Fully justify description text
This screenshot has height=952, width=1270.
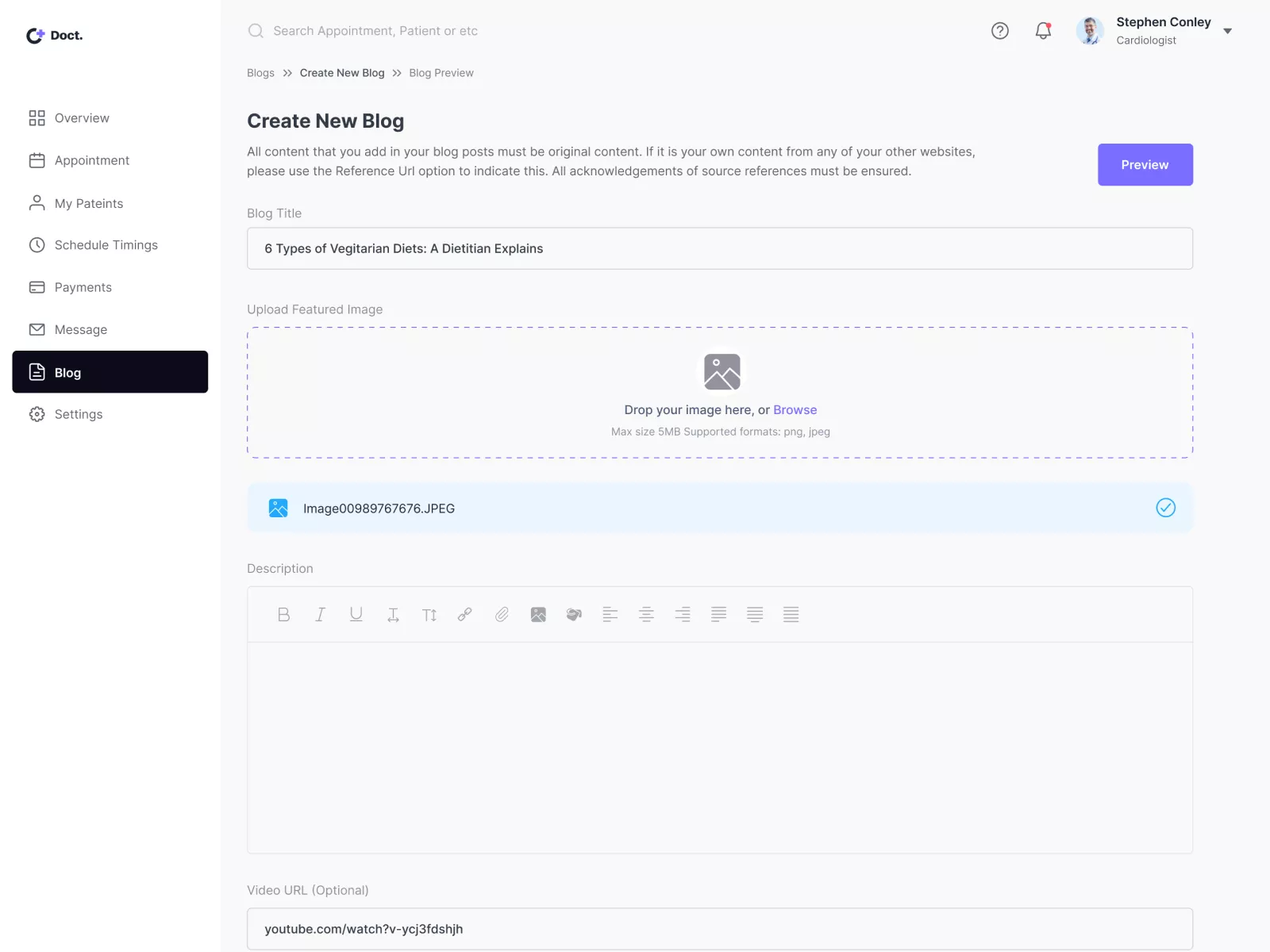(791, 615)
